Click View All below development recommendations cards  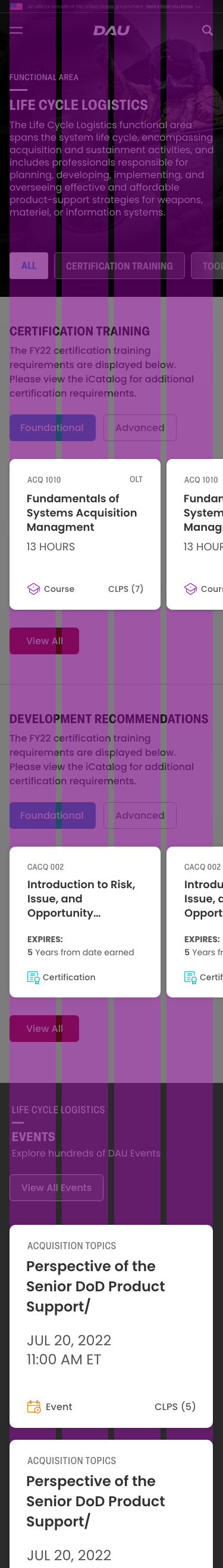[45, 1029]
